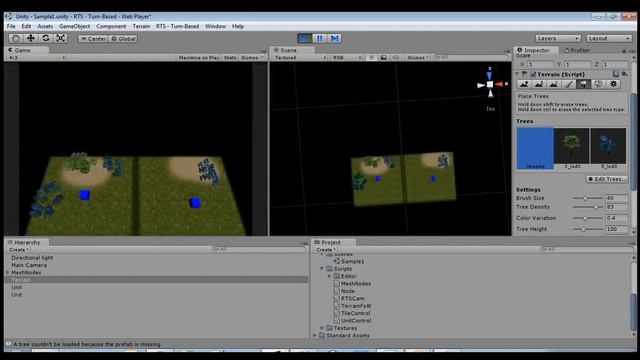The image size is (640, 360).
Task: Expand the Editor folder
Action: (329, 276)
